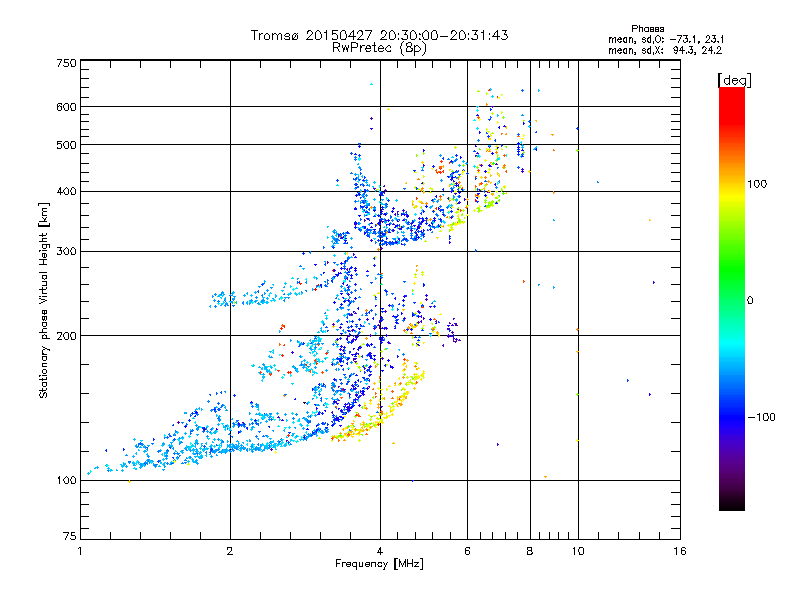Click the '0' label on the colorbar
Viewport: 800px width, 600px height.
(x=750, y=301)
